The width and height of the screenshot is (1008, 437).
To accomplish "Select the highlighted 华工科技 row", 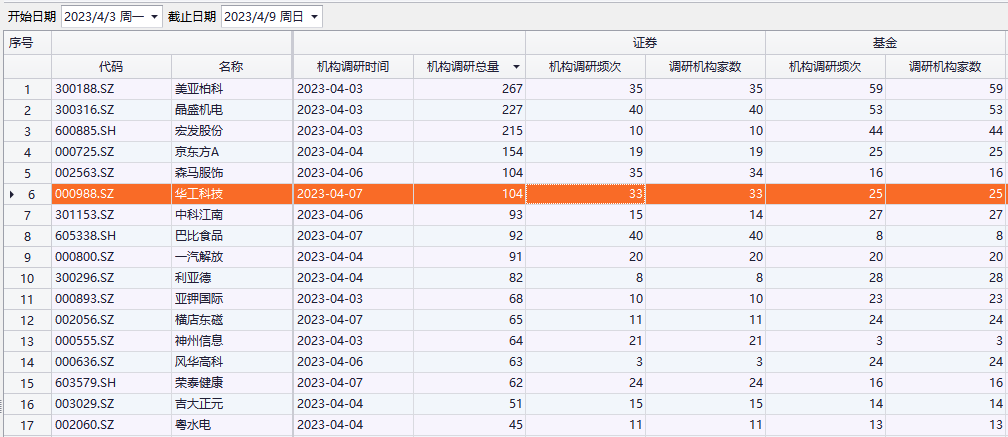I will (x=198, y=194).
